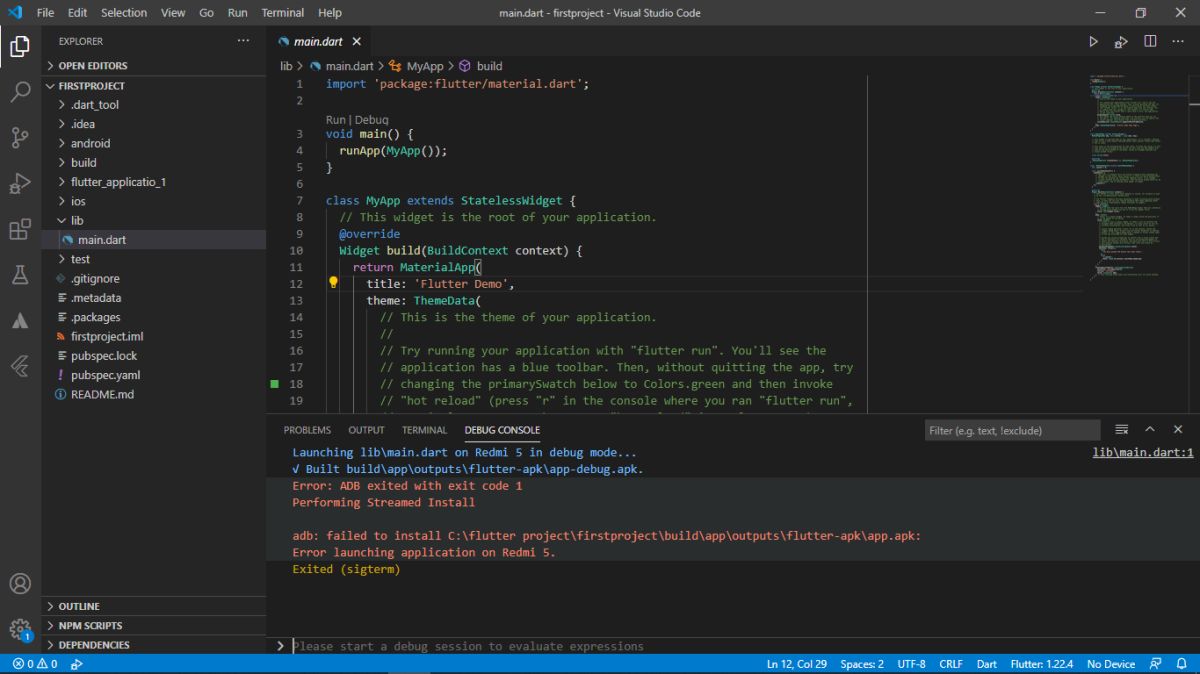
Task: Open the Source Control view icon
Action: coord(20,138)
